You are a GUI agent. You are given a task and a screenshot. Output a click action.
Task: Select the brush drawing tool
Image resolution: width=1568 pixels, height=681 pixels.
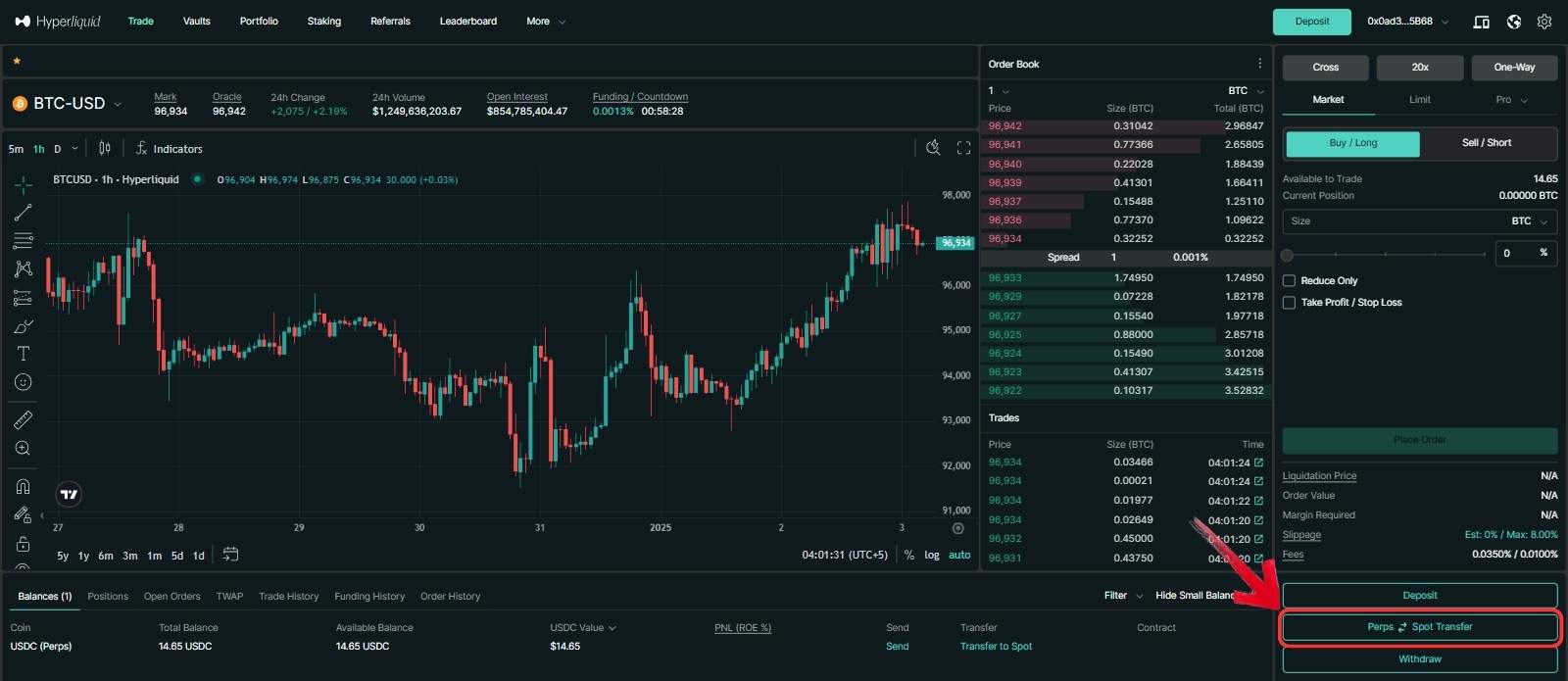tap(24, 325)
